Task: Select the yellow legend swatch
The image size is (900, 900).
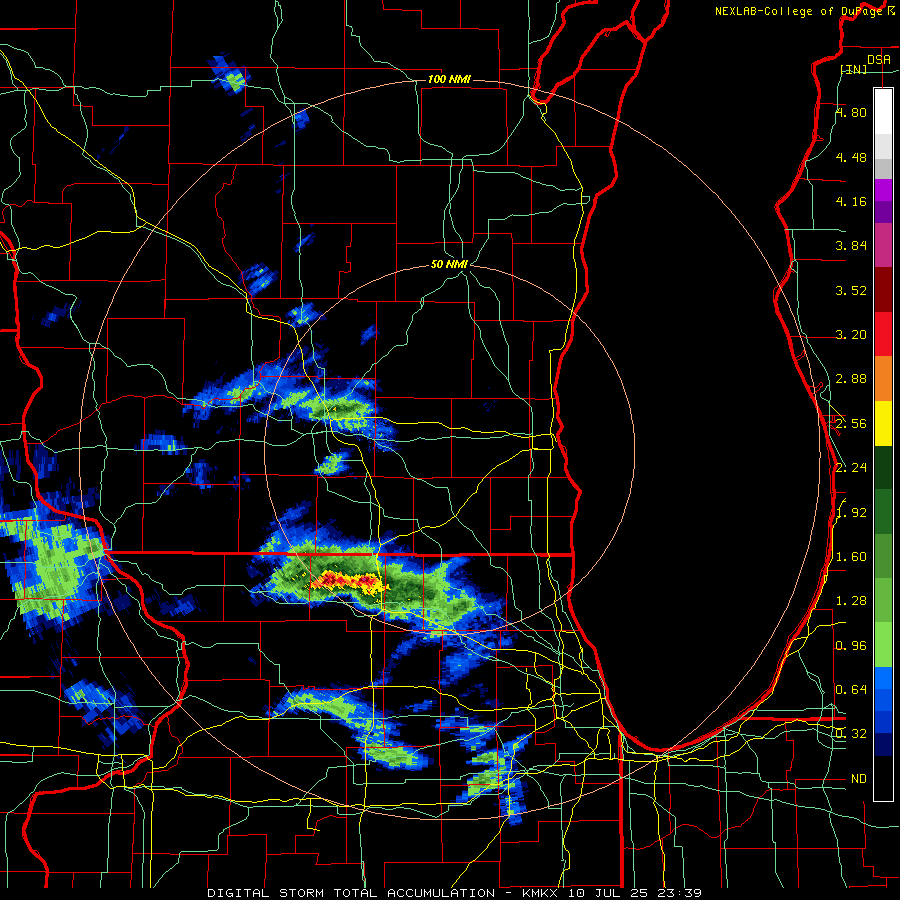Action: (x=883, y=423)
